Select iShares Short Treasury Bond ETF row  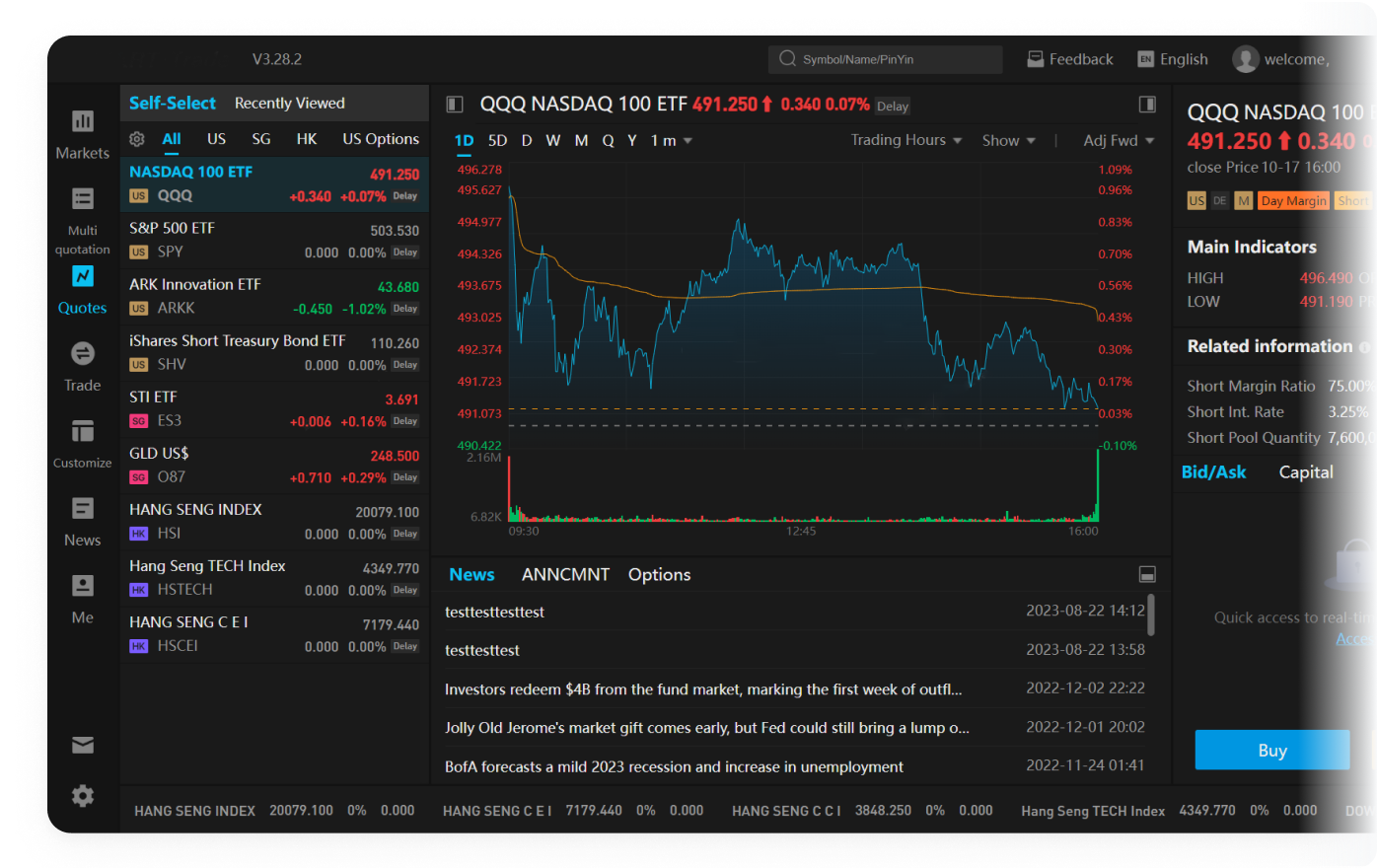point(274,353)
